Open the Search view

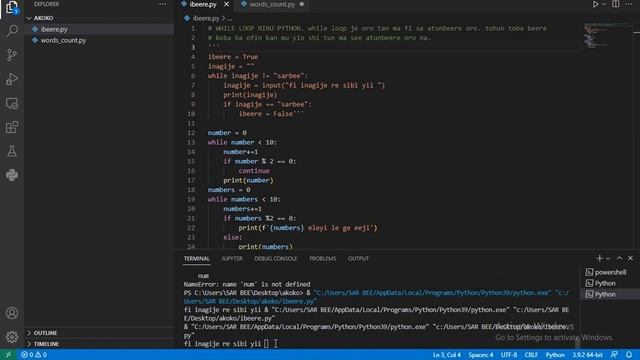coord(12,31)
